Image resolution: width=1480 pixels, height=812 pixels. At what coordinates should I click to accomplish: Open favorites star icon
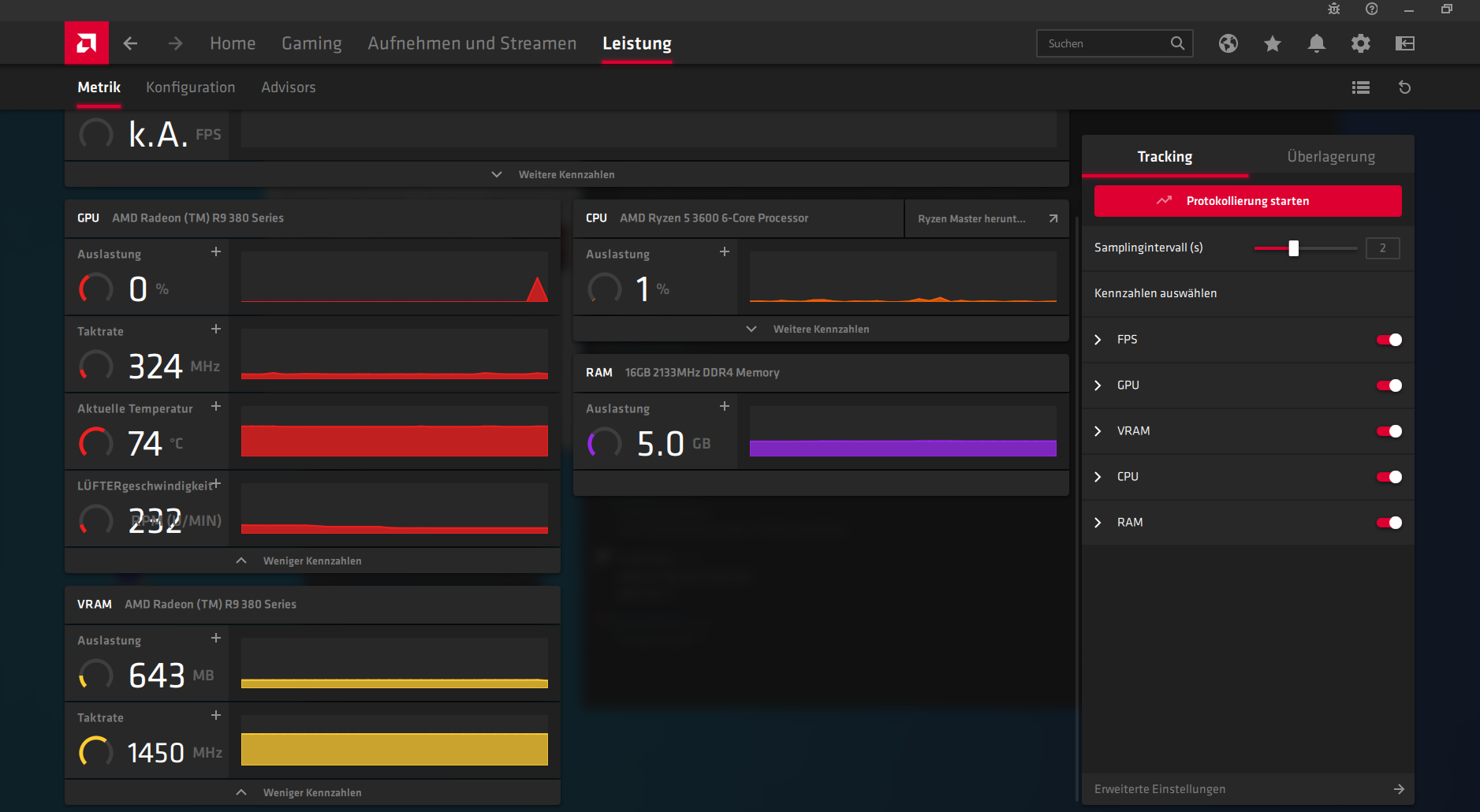[1273, 43]
